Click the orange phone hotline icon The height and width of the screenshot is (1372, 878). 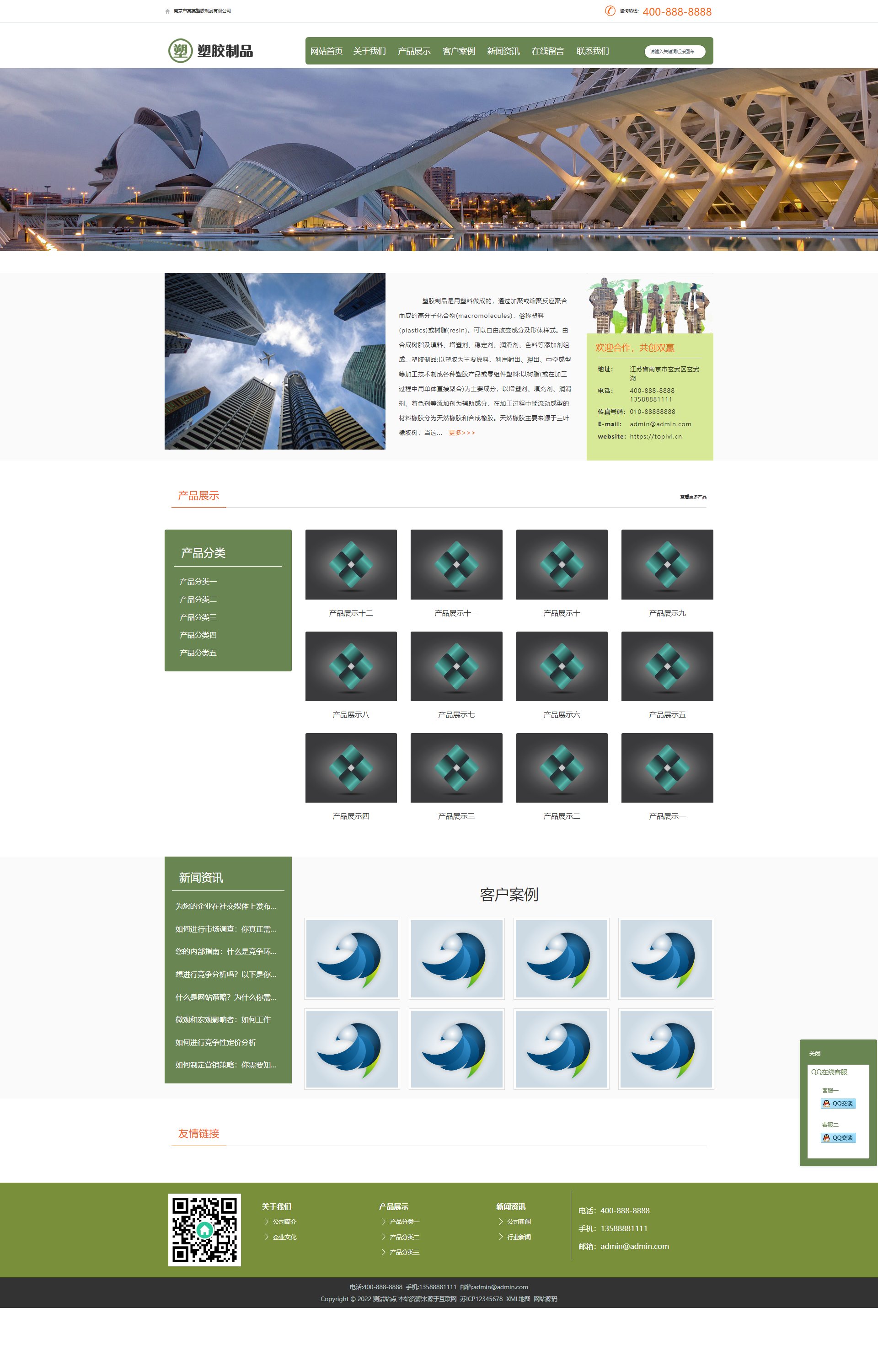point(610,11)
